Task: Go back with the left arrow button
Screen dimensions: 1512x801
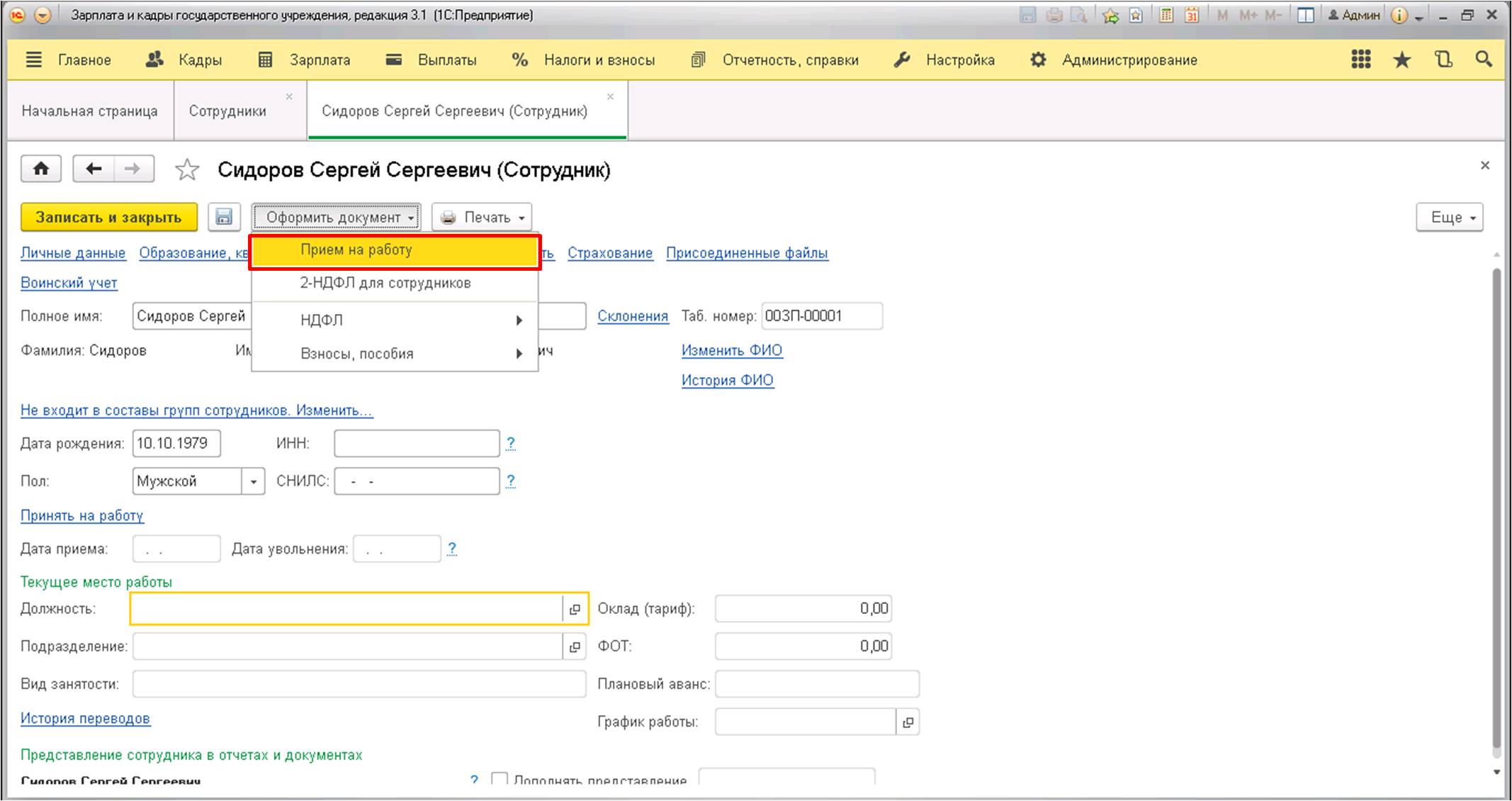Action: pyautogui.click(x=94, y=169)
